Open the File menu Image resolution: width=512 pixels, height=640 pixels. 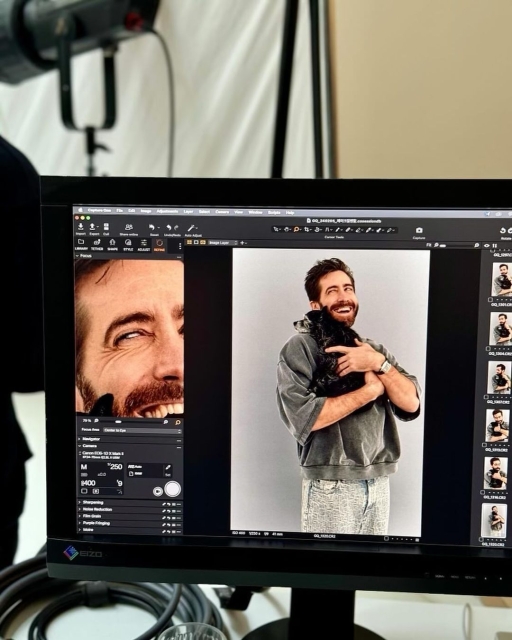tap(120, 211)
